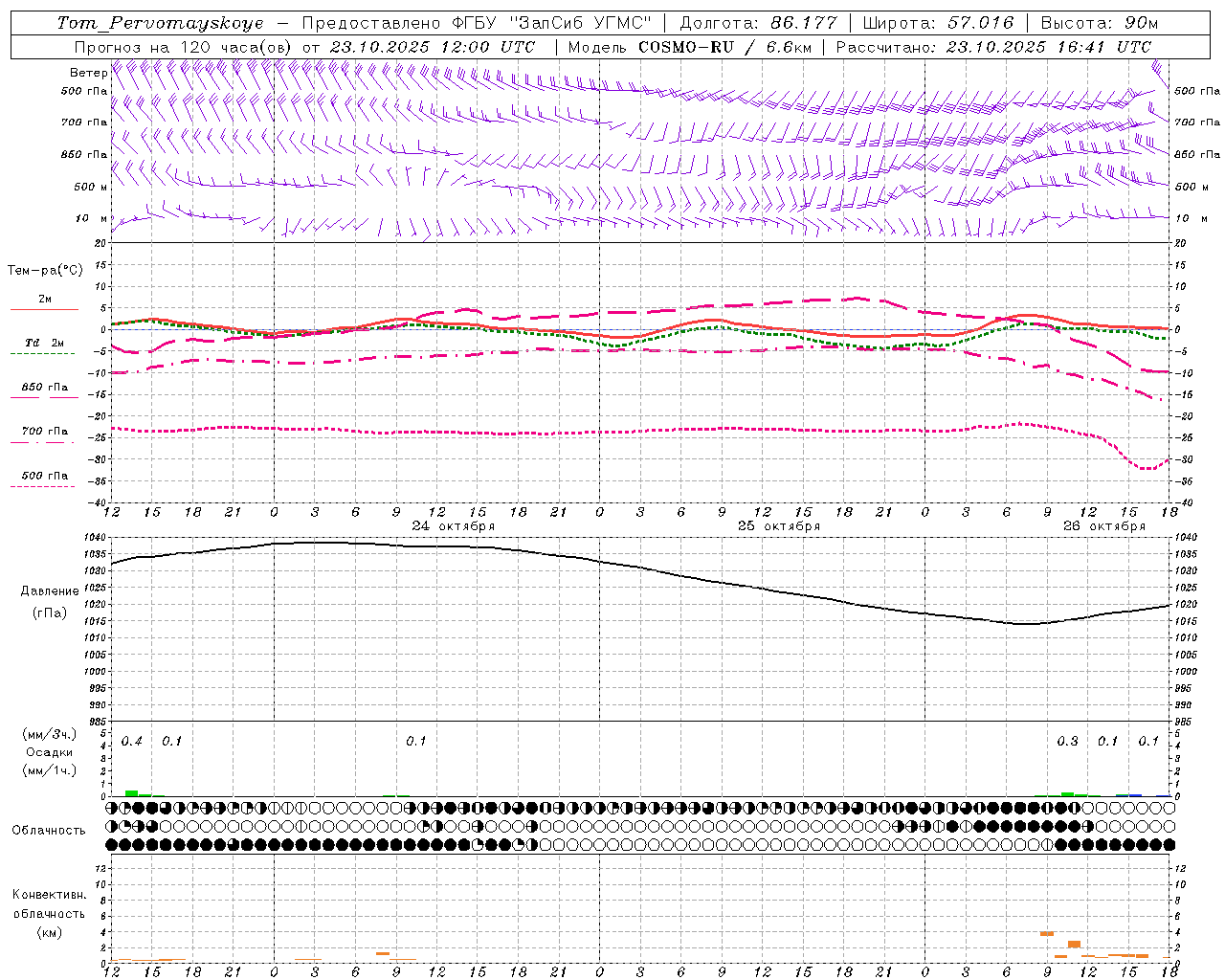Click the Давление pressure panel label
Viewport: 1225px width, 980px height.
click(50, 591)
